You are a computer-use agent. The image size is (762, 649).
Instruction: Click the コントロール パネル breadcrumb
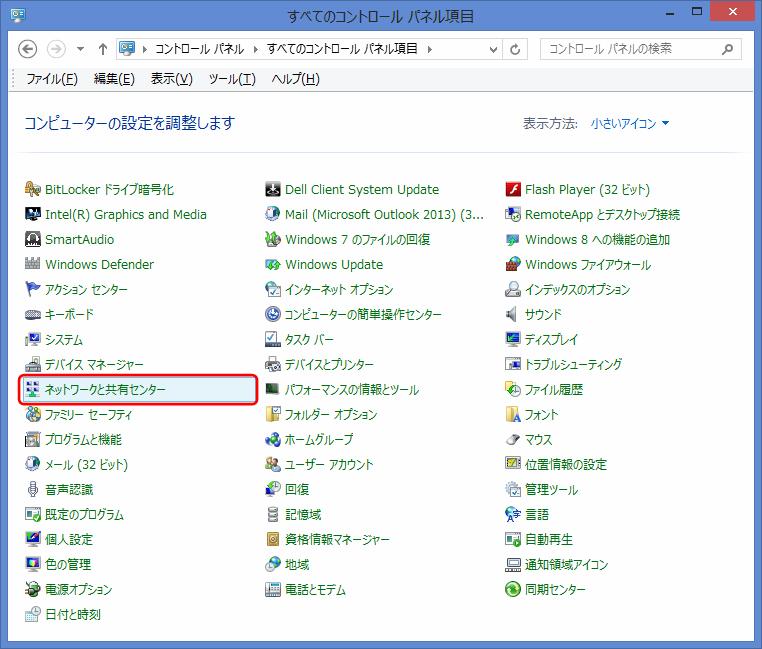tap(200, 49)
